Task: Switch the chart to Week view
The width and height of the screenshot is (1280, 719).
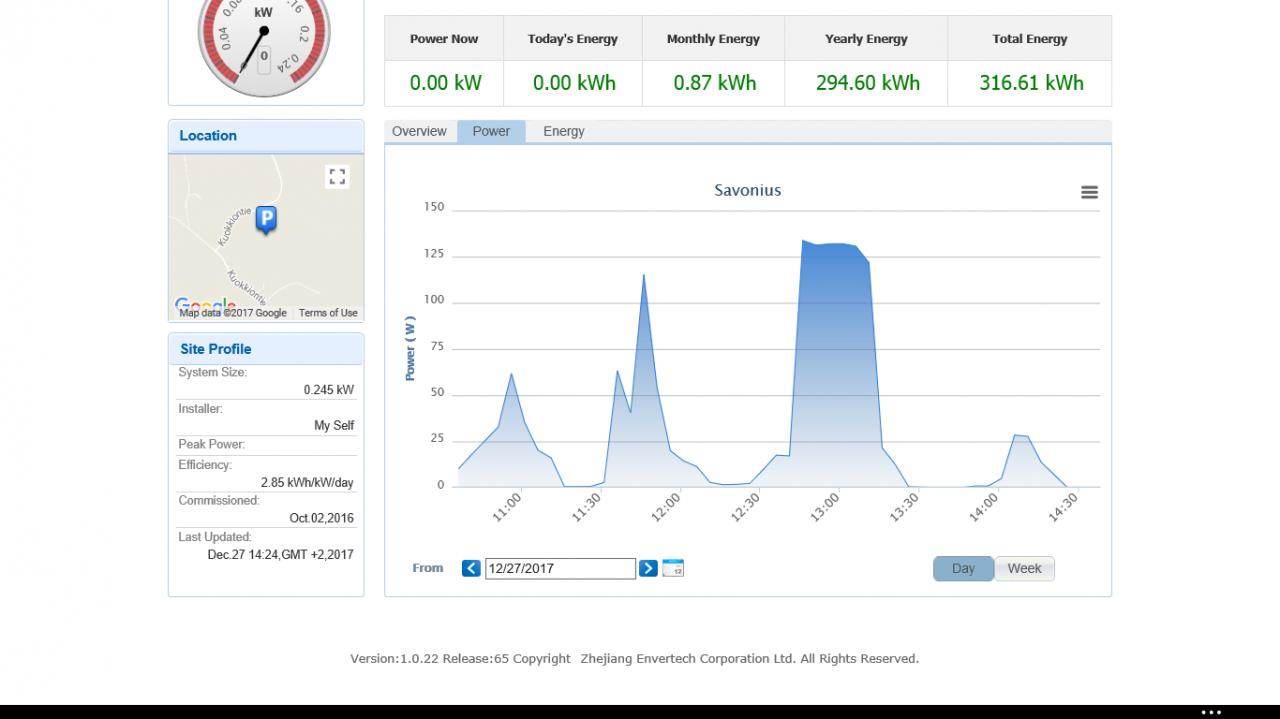Action: (1024, 568)
